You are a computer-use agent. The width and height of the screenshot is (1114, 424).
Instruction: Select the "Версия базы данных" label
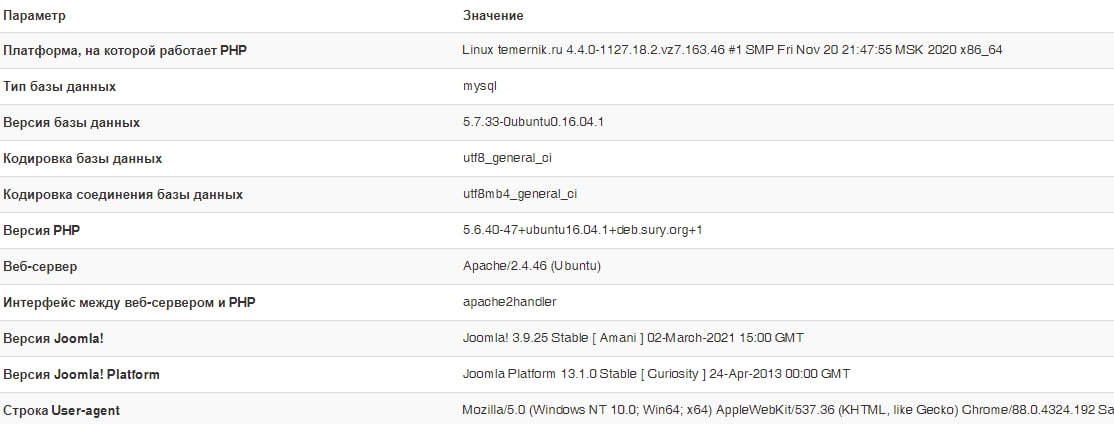(x=72, y=123)
